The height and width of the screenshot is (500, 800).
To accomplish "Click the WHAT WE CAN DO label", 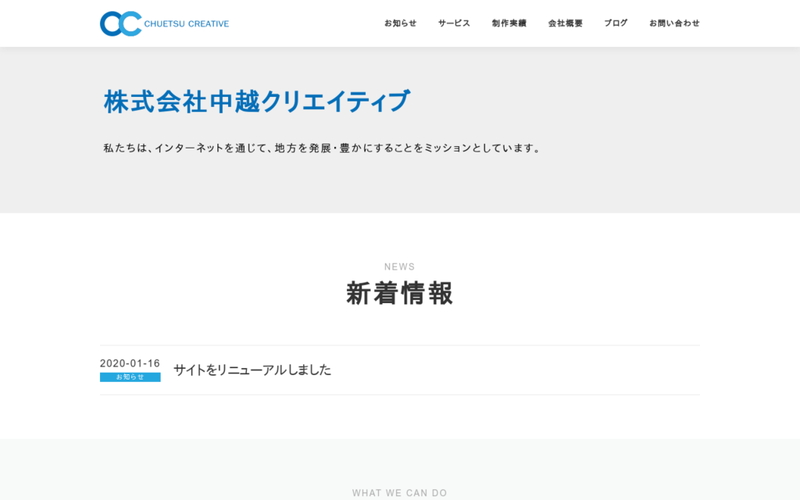I will coord(399,493).
